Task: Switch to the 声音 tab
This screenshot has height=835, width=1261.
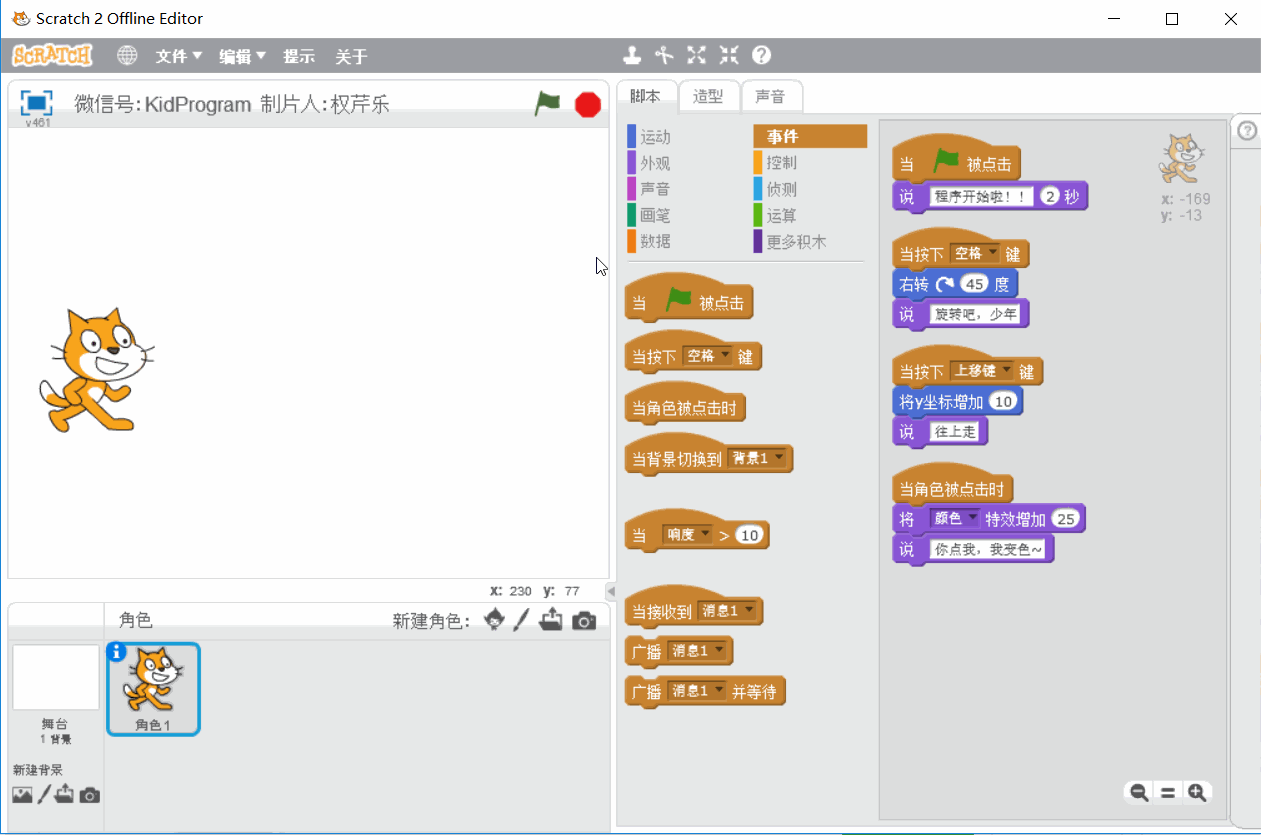Action: 771,96
